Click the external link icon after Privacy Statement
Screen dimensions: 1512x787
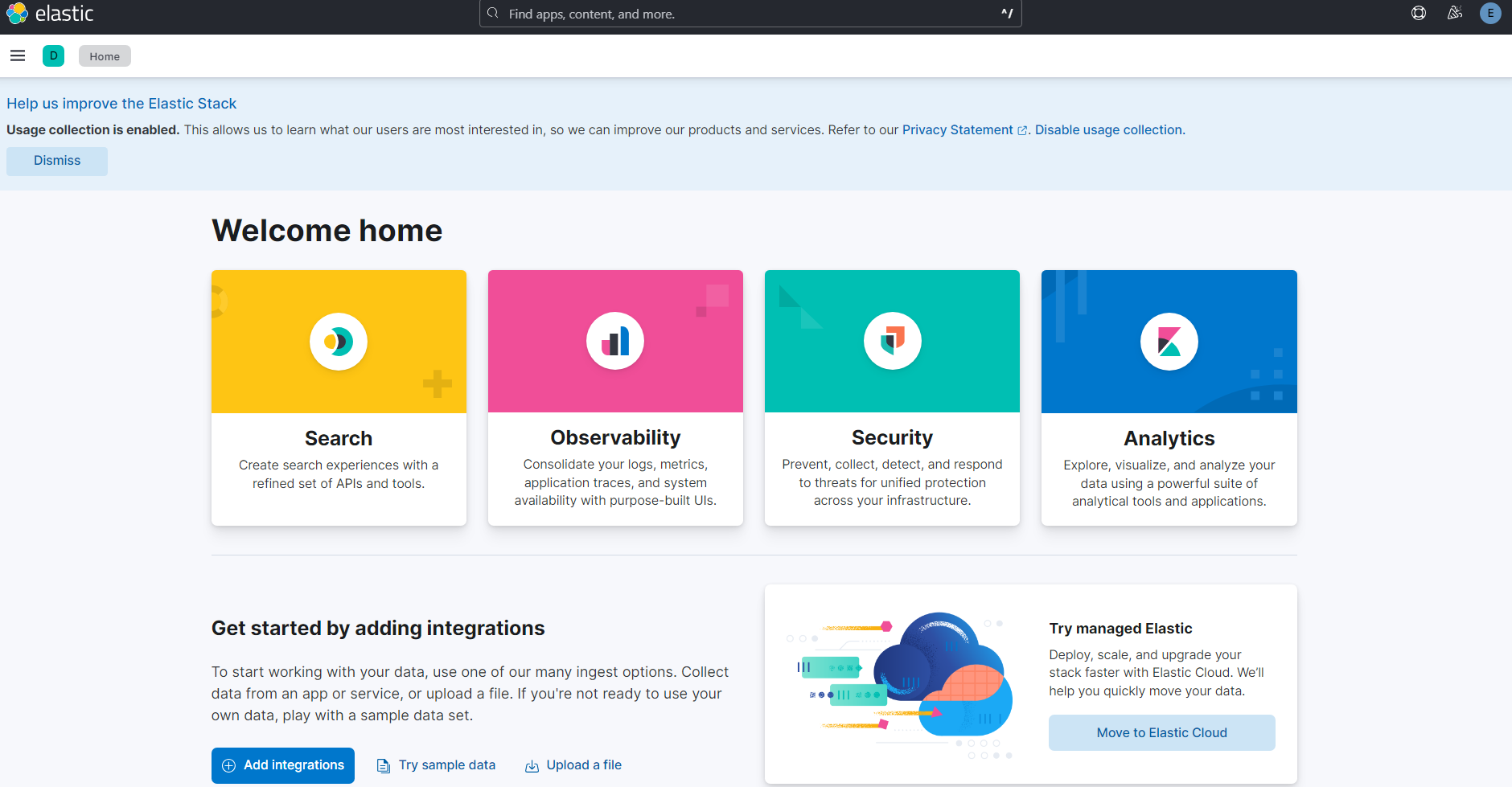[1022, 130]
